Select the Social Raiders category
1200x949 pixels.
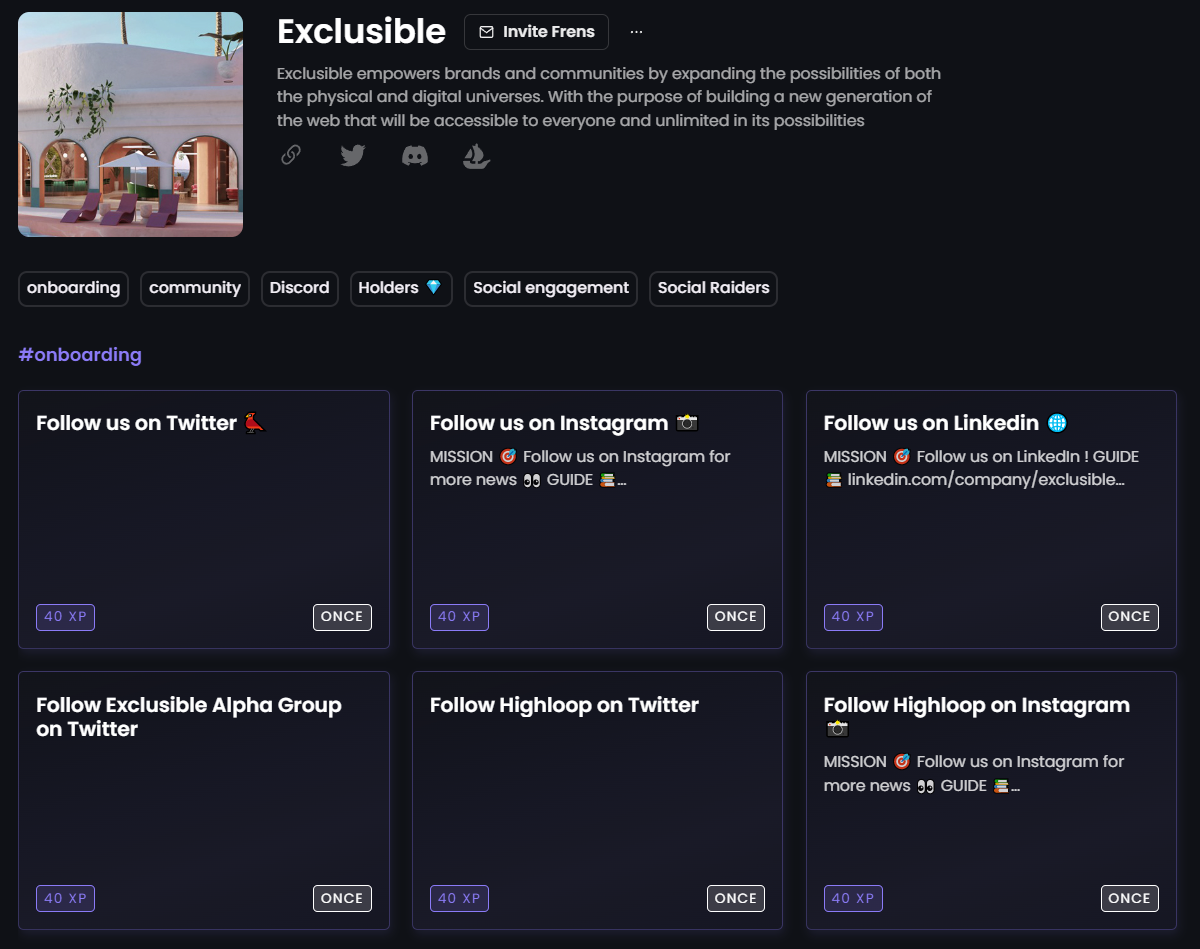tap(713, 288)
